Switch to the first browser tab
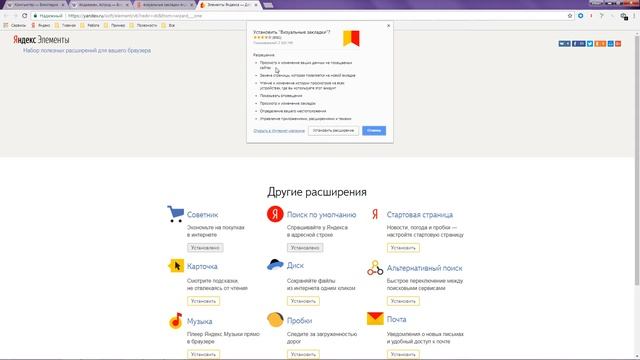 (x=36, y=5)
